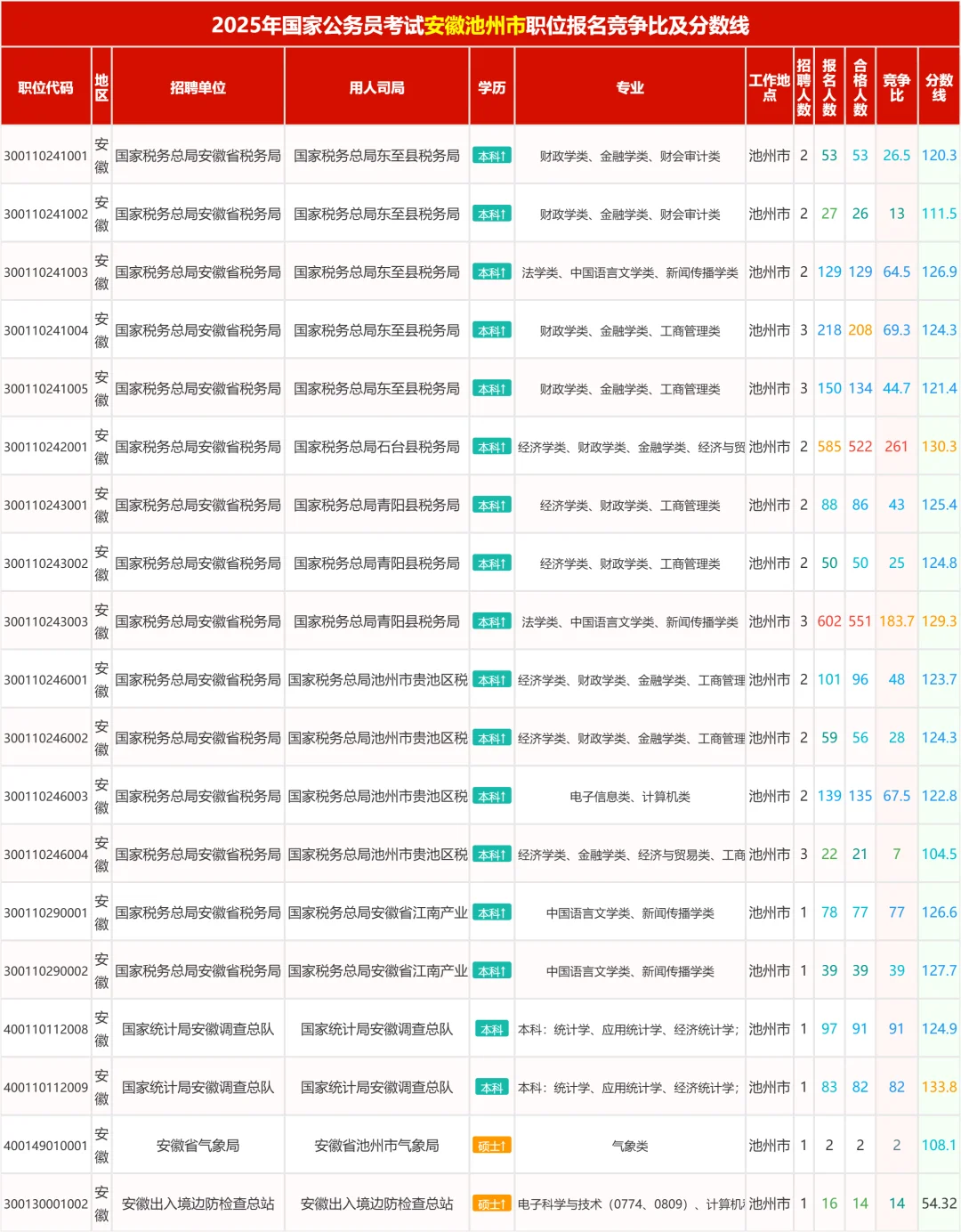Click 国家税务总局青阳县税务局 in row 300110243002
This screenshot has width=961, height=1232.
[x=376, y=563]
